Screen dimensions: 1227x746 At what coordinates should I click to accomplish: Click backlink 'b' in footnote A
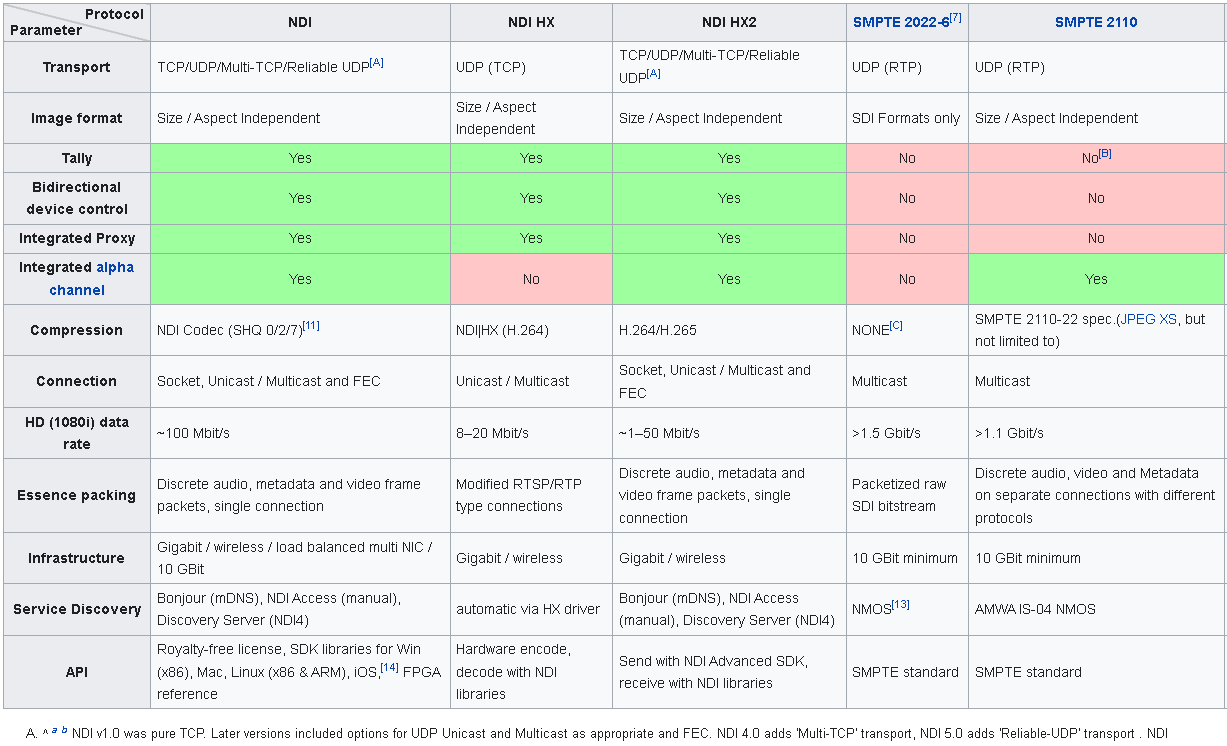coord(65,730)
